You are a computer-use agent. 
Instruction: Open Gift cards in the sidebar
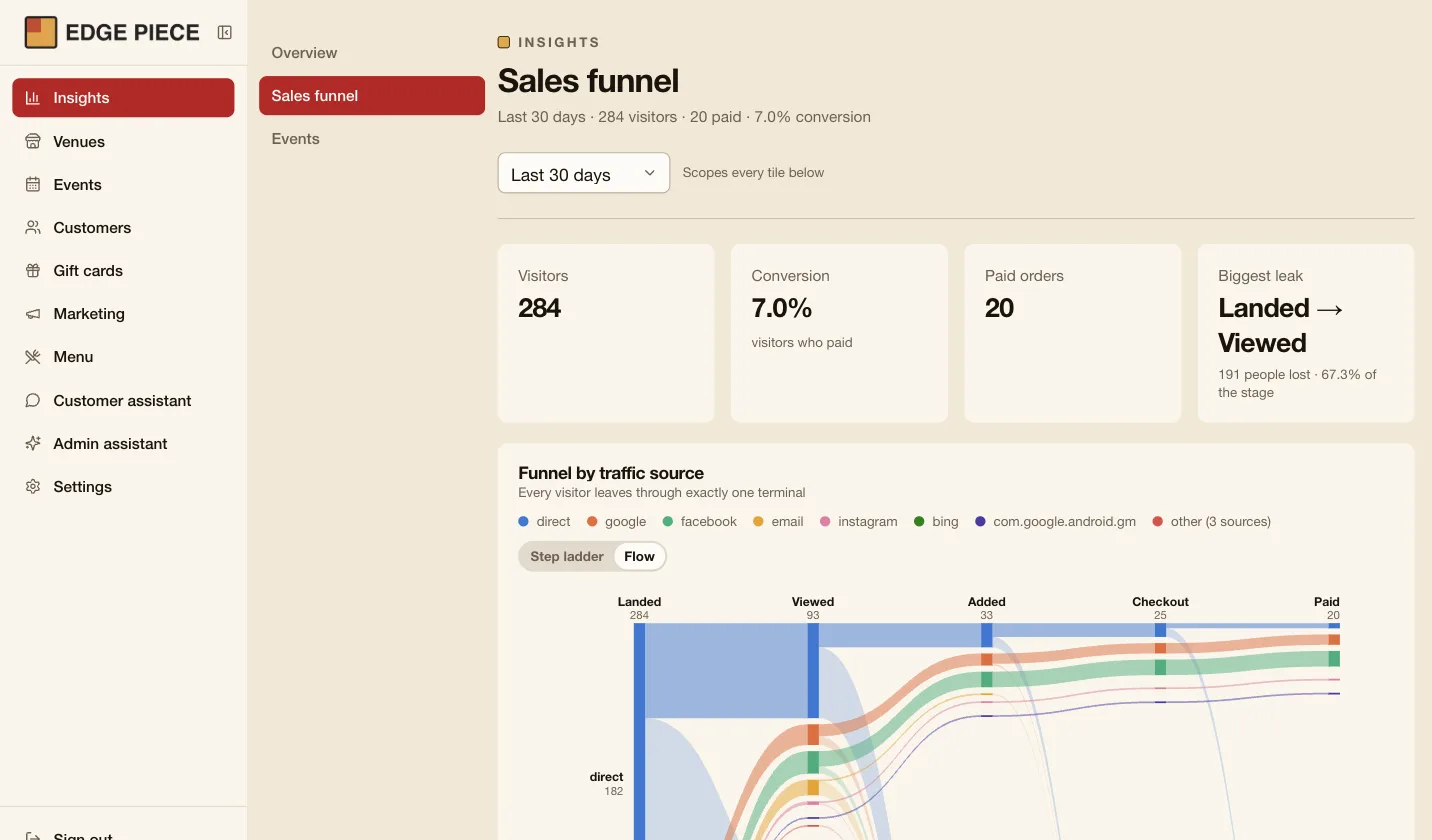(123, 270)
